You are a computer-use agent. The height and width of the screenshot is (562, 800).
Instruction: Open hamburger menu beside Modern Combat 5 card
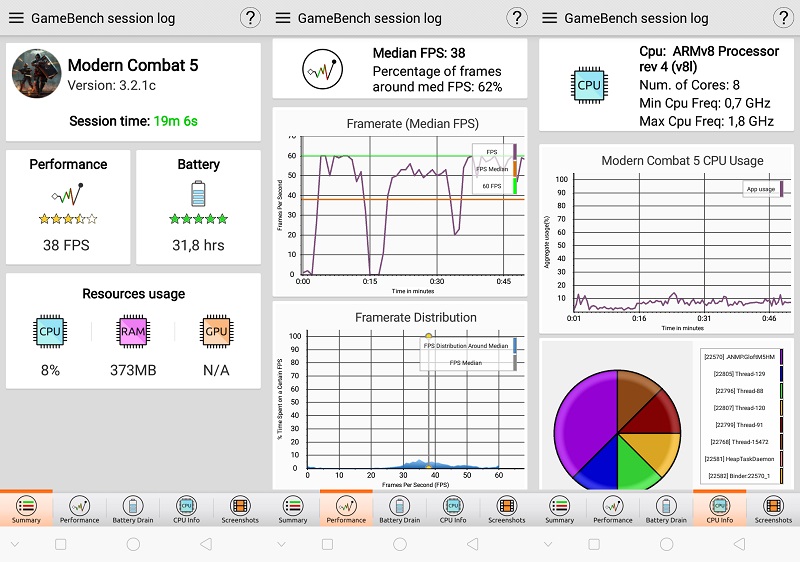tap(16, 18)
